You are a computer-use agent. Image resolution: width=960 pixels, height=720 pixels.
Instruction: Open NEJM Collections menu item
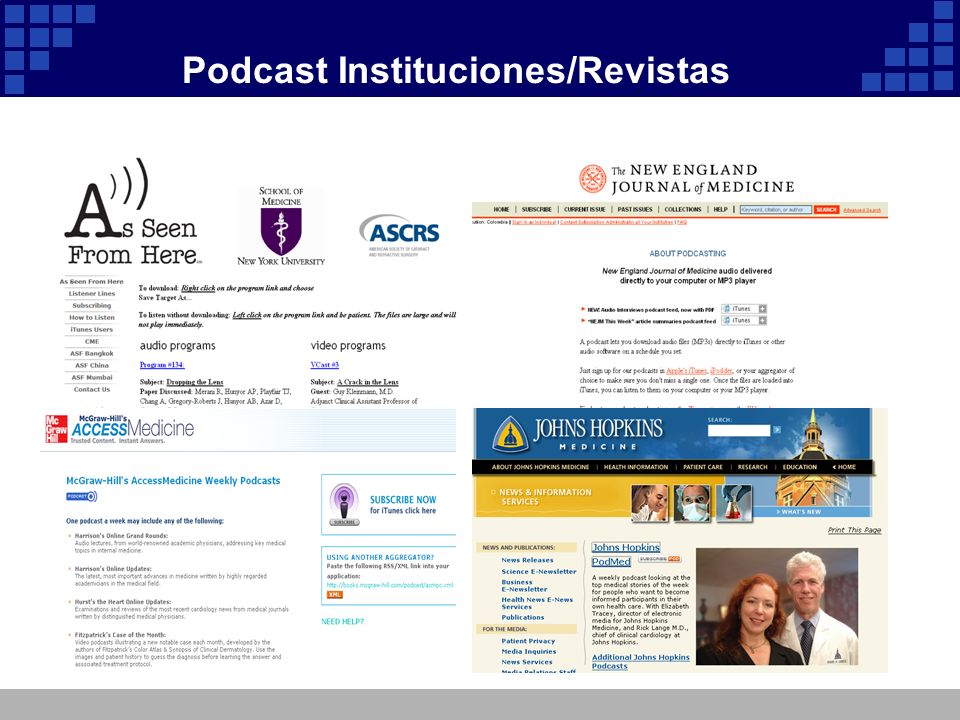[x=683, y=209]
